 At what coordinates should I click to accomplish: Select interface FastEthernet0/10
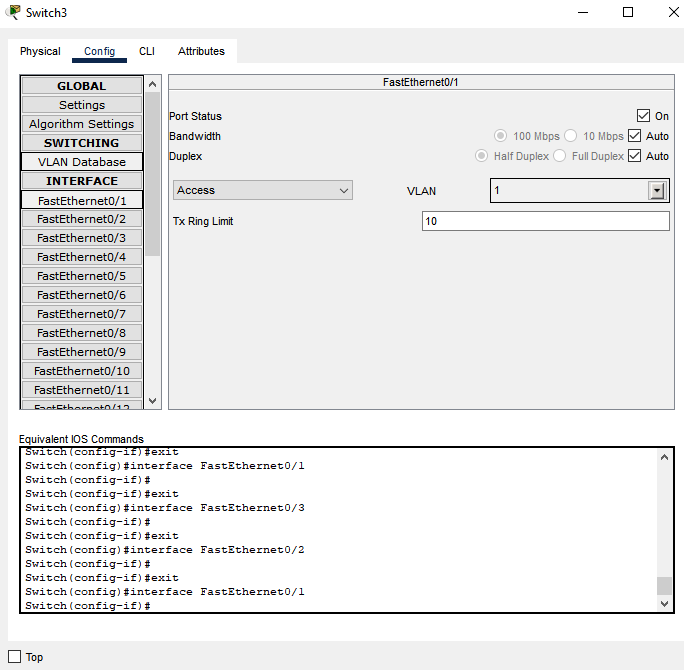82,371
